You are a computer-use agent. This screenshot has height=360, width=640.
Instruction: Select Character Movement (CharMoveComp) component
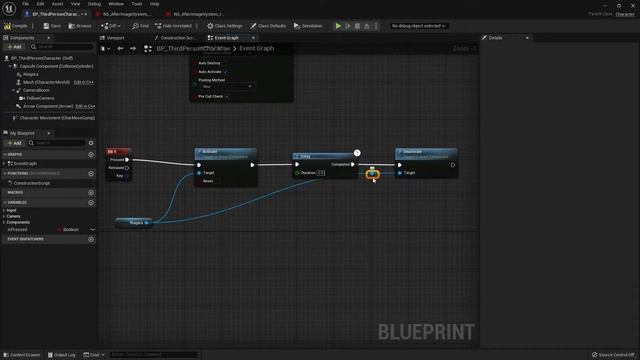[57, 118]
